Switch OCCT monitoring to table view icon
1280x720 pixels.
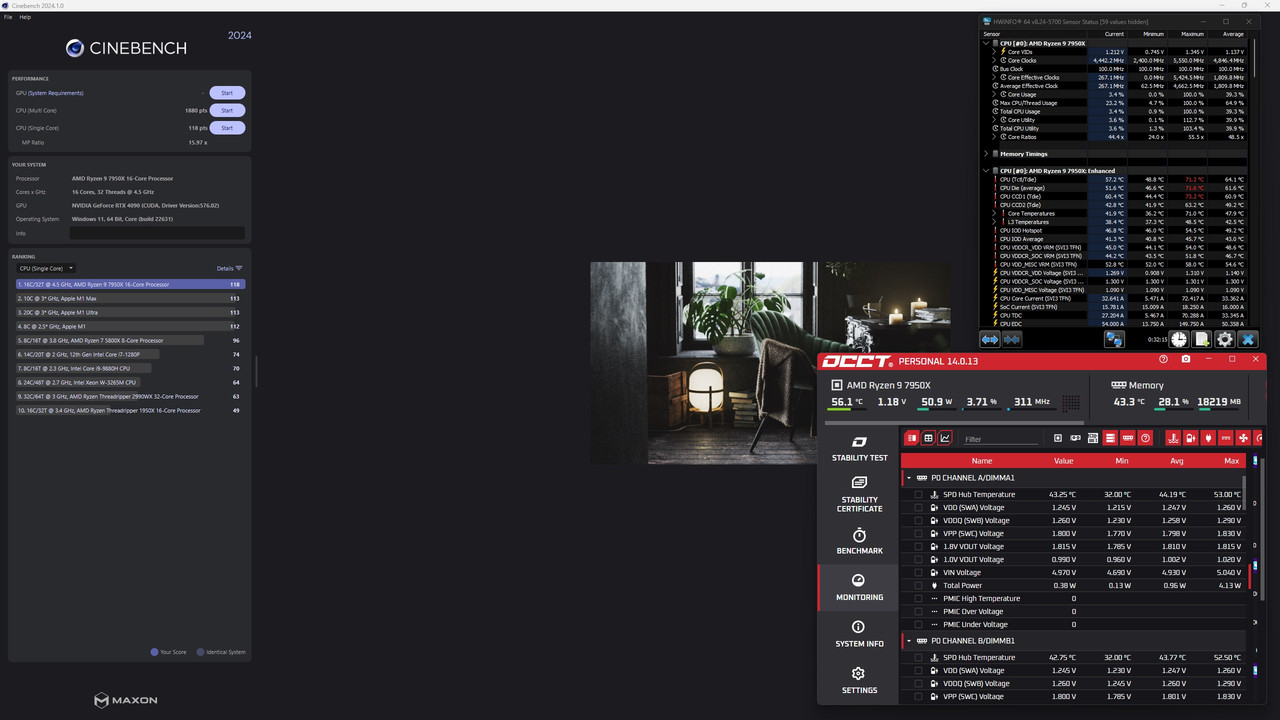coord(912,438)
